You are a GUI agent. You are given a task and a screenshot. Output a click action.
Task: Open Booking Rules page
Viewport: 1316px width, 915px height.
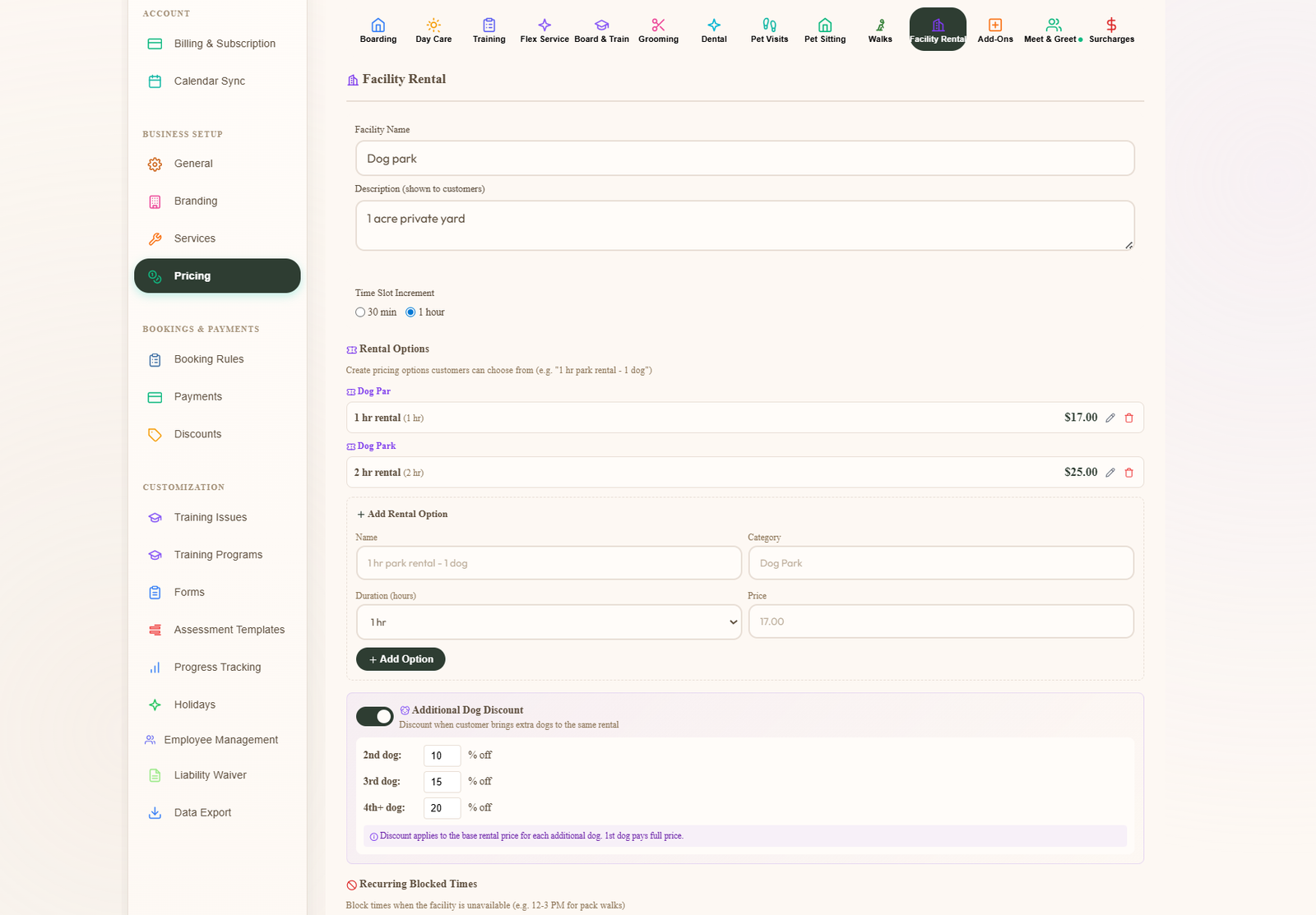(217, 359)
